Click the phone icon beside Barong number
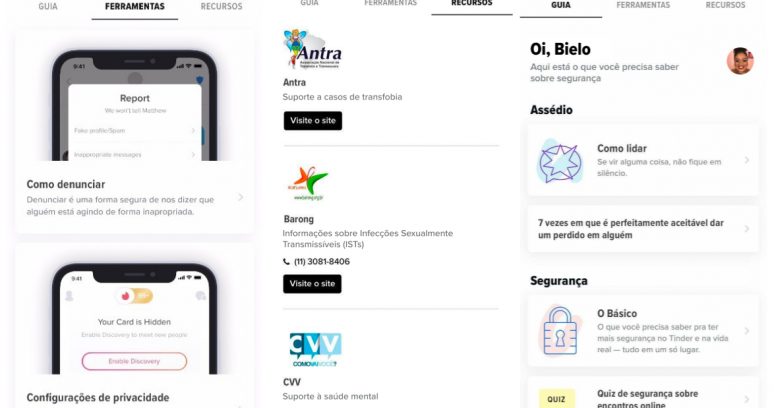 click(286, 262)
